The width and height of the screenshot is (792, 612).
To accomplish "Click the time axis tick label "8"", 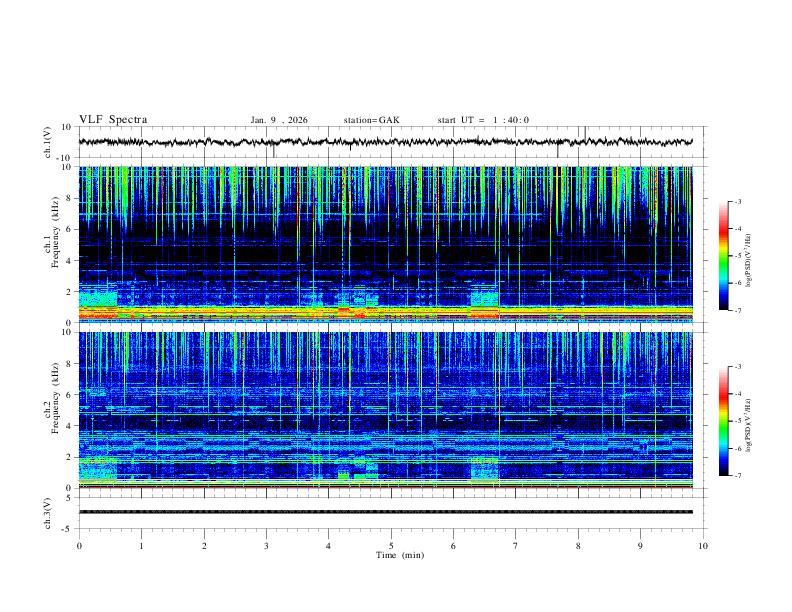I will [578, 546].
